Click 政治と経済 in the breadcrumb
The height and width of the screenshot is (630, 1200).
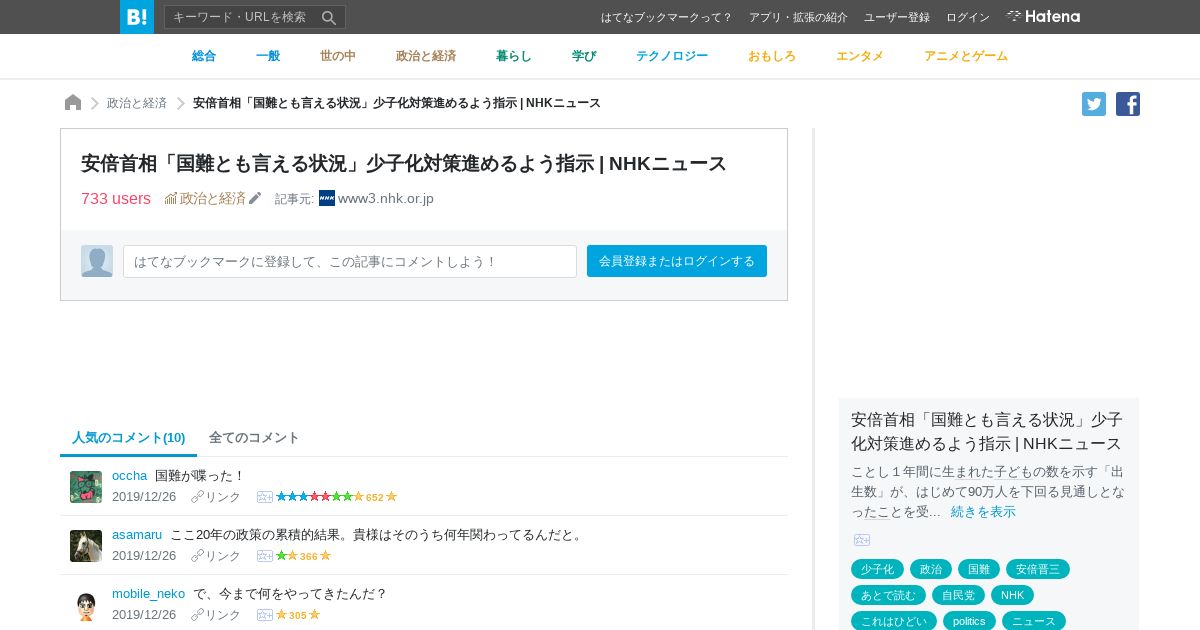click(137, 103)
